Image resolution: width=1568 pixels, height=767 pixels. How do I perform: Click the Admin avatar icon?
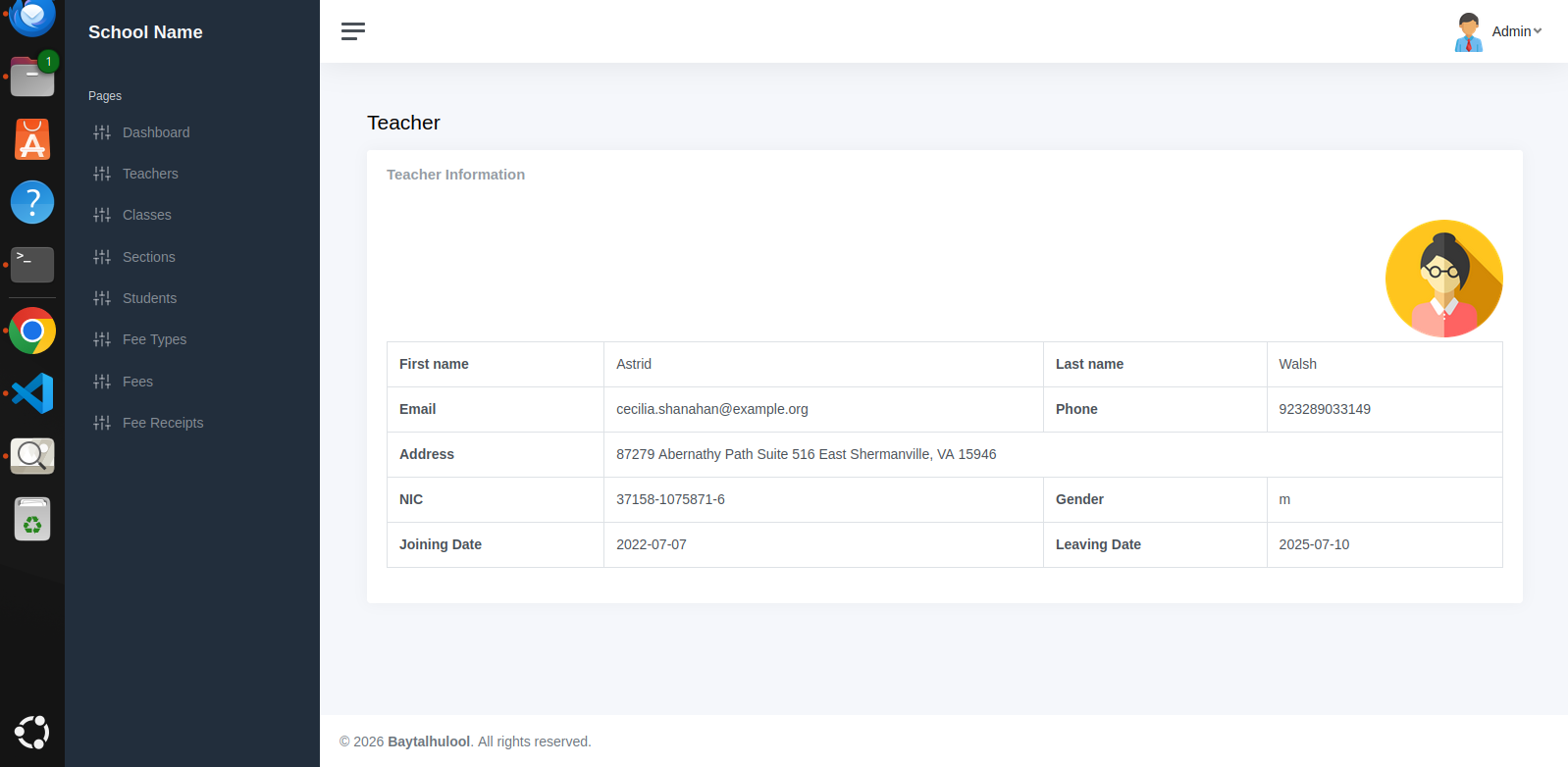pos(1468,31)
